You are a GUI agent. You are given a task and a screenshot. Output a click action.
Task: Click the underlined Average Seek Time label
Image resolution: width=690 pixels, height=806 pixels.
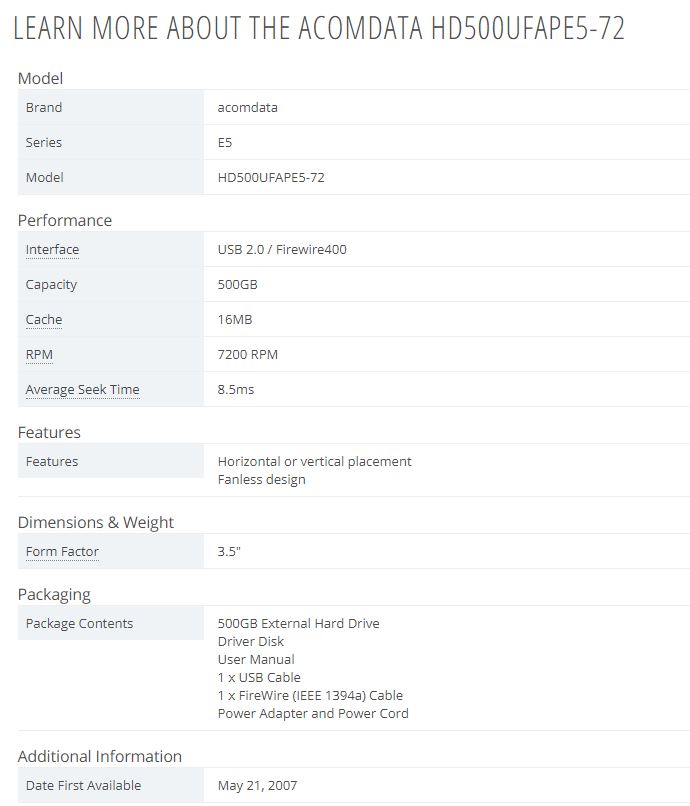[x=82, y=390]
